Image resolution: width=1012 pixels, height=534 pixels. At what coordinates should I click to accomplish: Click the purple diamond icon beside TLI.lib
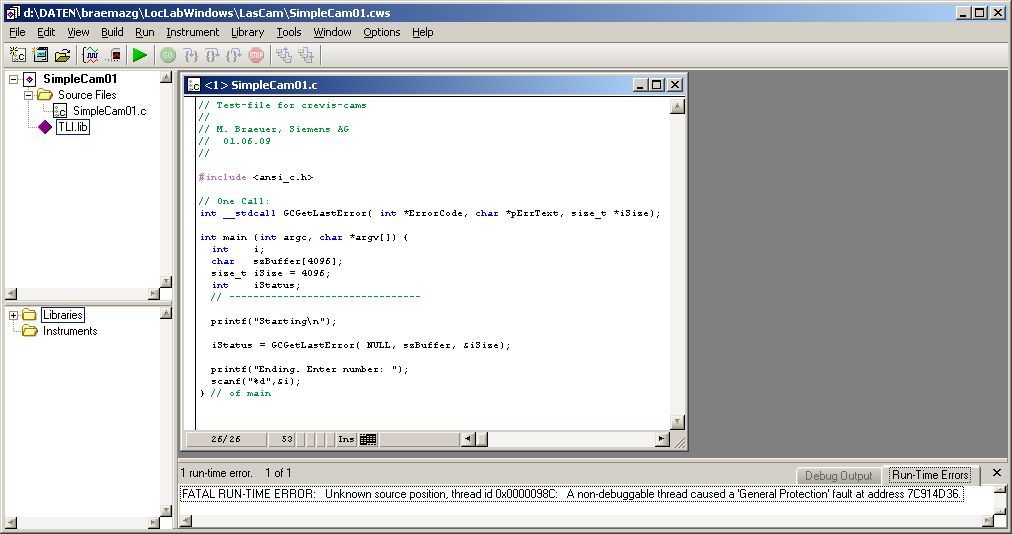tap(45, 127)
